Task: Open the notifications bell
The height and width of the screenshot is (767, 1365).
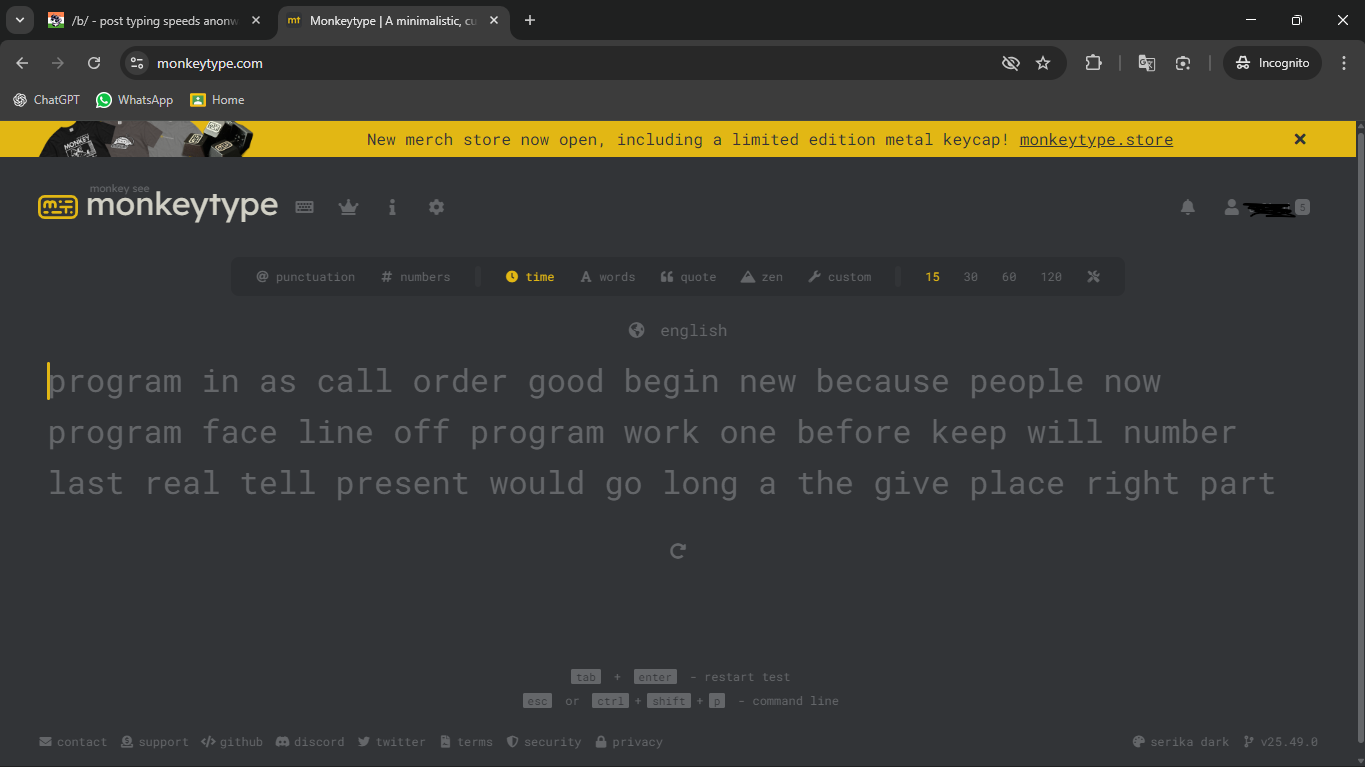Action: [x=1188, y=207]
